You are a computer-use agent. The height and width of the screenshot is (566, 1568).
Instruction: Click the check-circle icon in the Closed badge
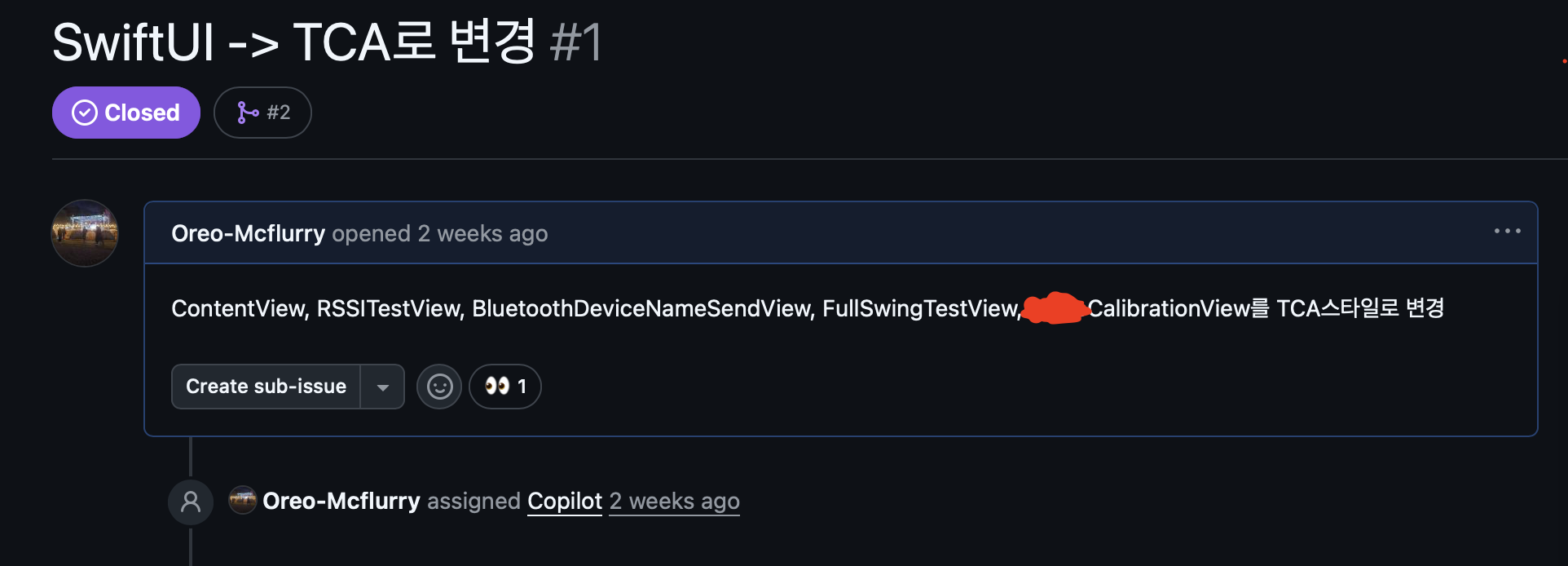click(85, 113)
